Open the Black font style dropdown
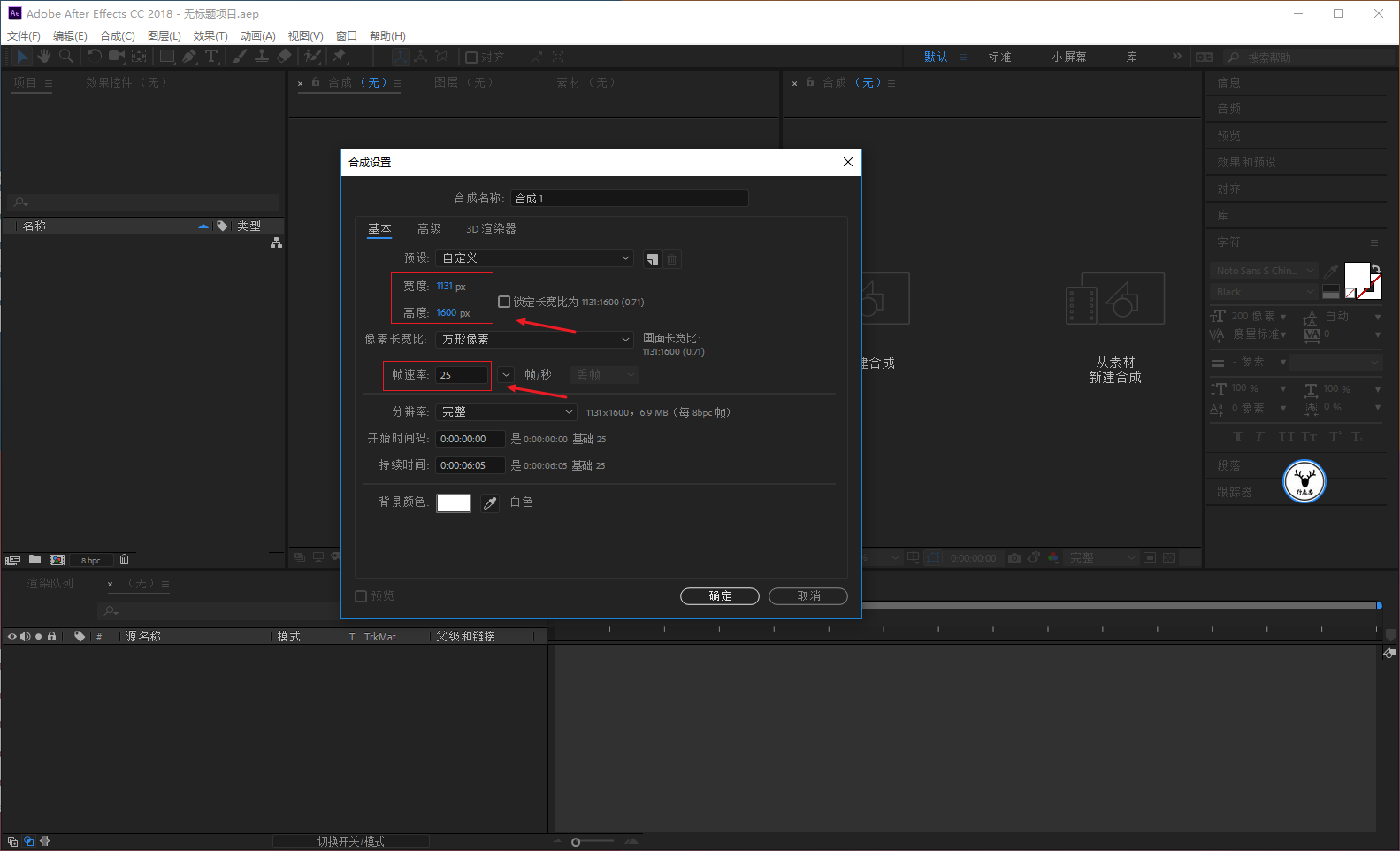The width and height of the screenshot is (1400, 851). click(x=1265, y=292)
